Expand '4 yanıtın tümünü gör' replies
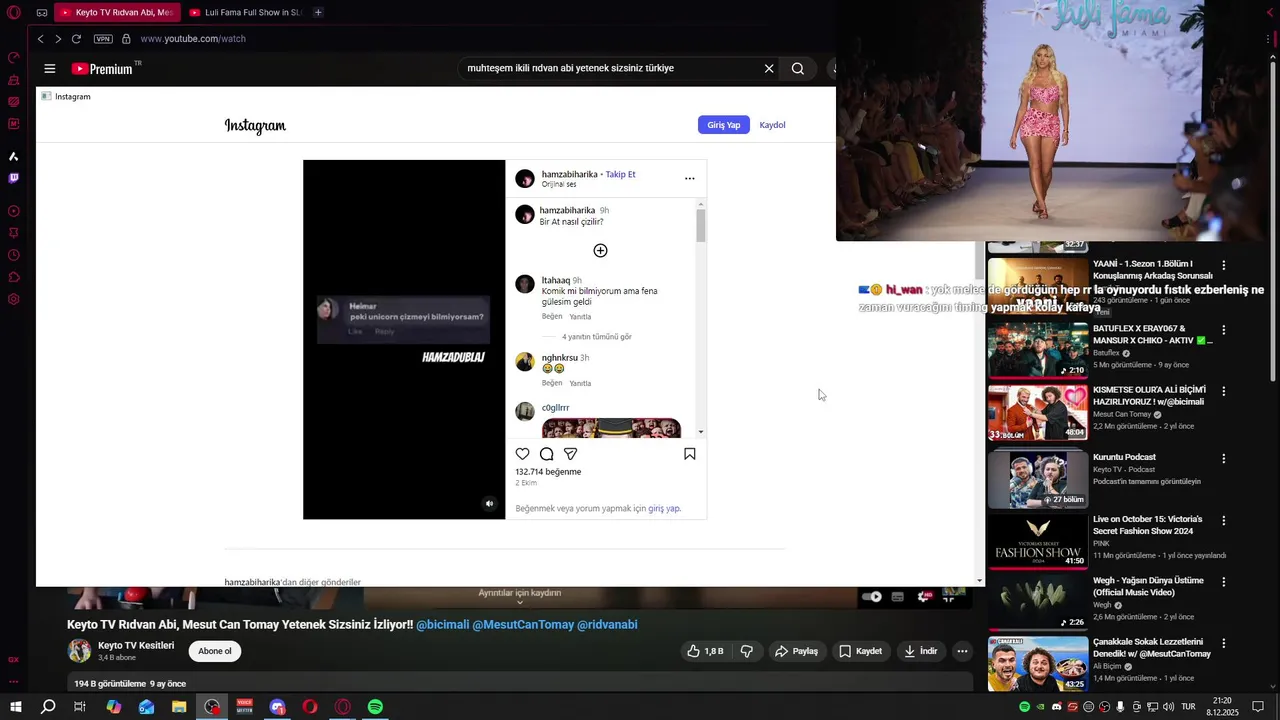The height and width of the screenshot is (720, 1280). [597, 337]
